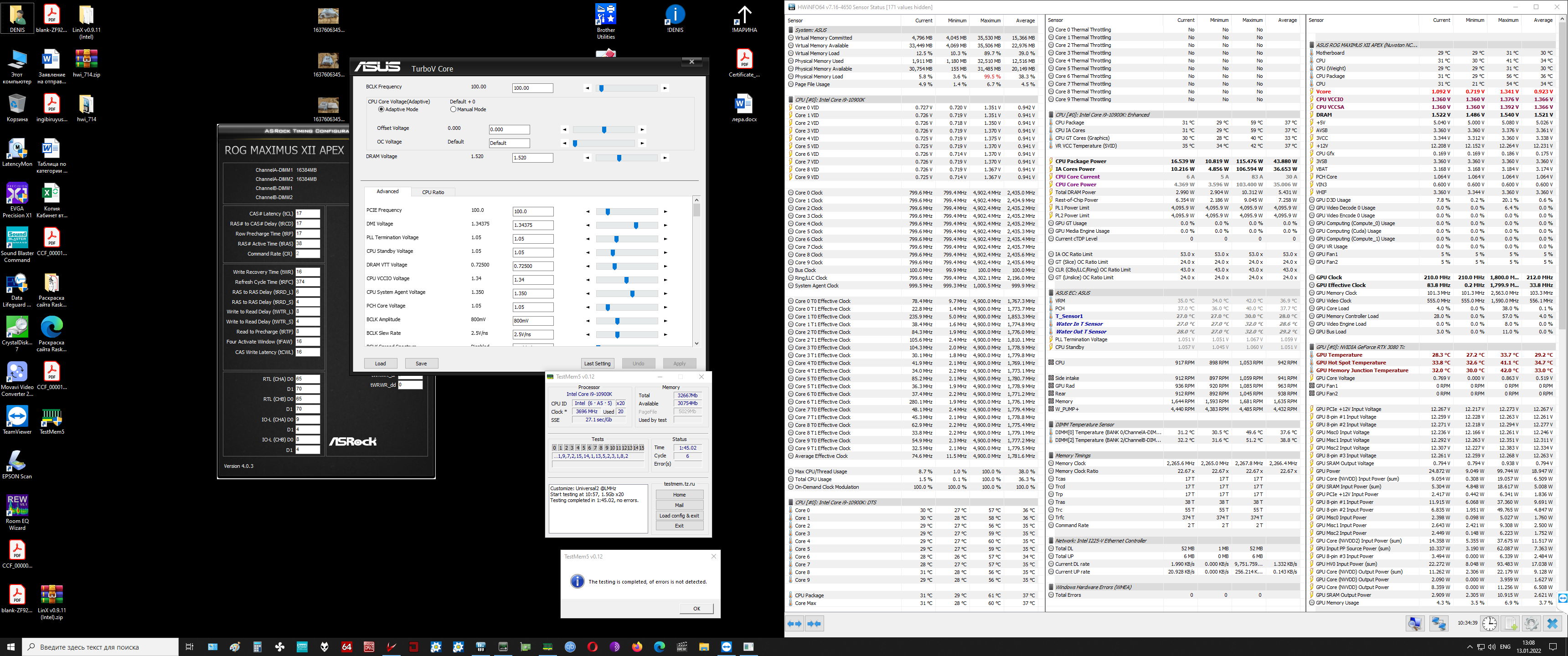This screenshot has height=656, width=1568.
Task: Click HWiNFO expand columns arrows icon
Action: (794, 624)
